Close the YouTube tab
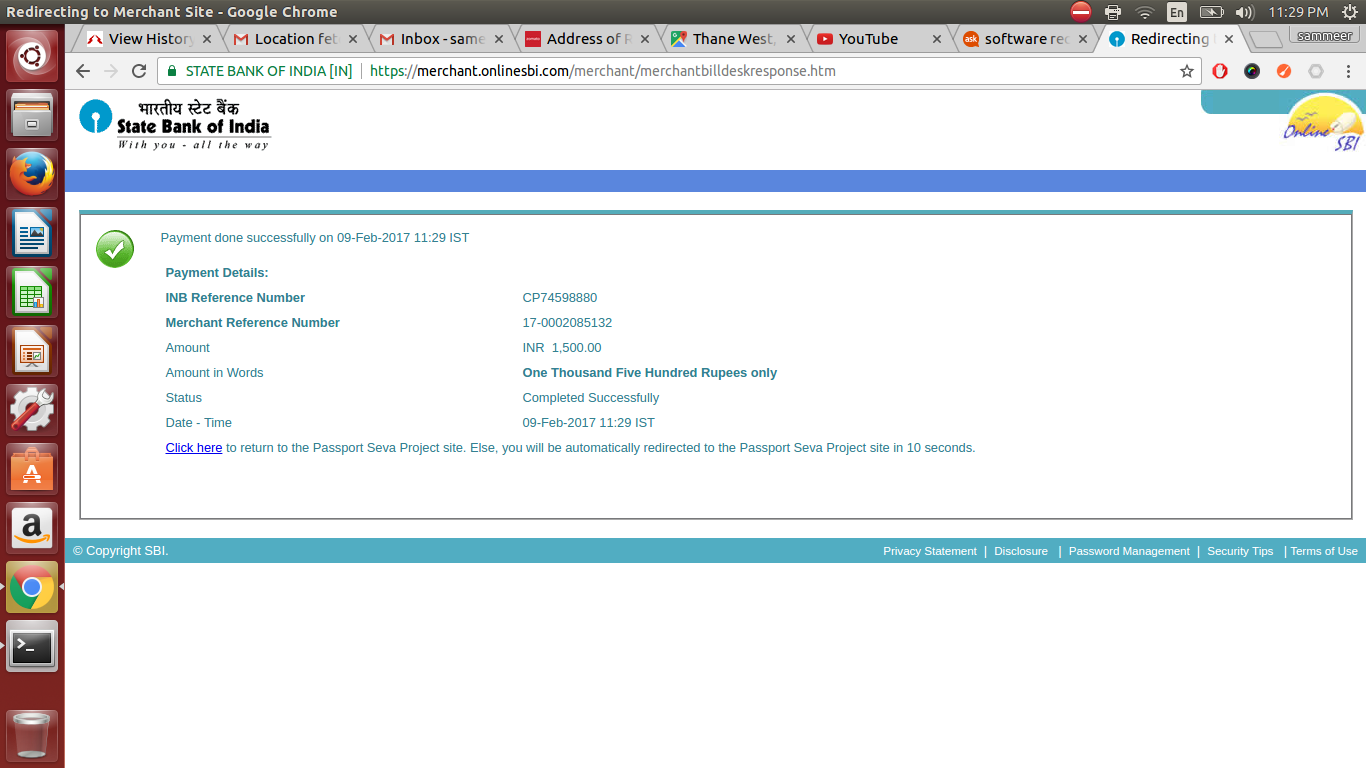Viewport: 1366px width, 768px height. (937, 39)
